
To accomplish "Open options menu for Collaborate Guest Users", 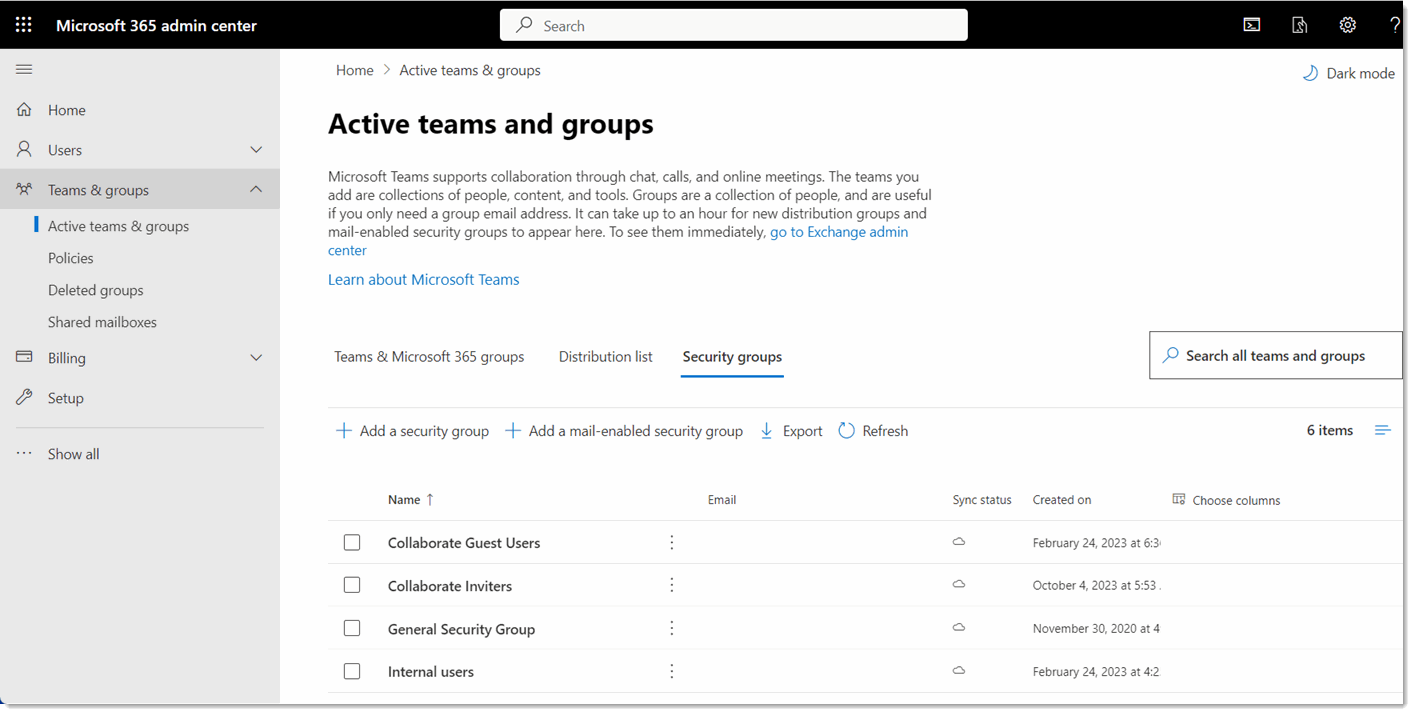I will [671, 542].
